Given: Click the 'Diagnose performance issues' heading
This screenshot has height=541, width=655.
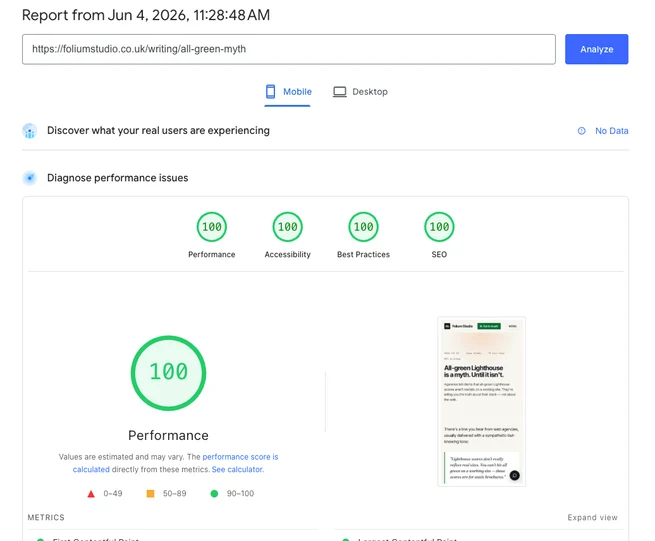Looking at the screenshot, I should coord(117,178).
